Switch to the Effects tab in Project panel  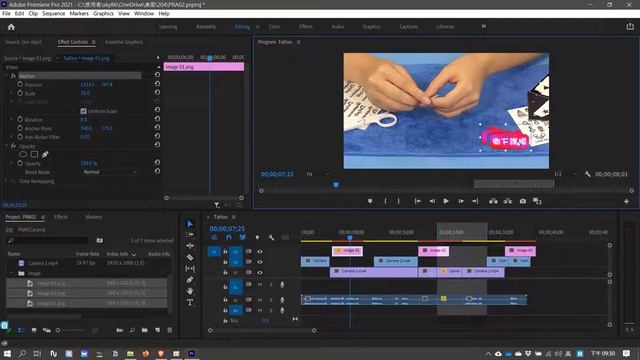61,217
